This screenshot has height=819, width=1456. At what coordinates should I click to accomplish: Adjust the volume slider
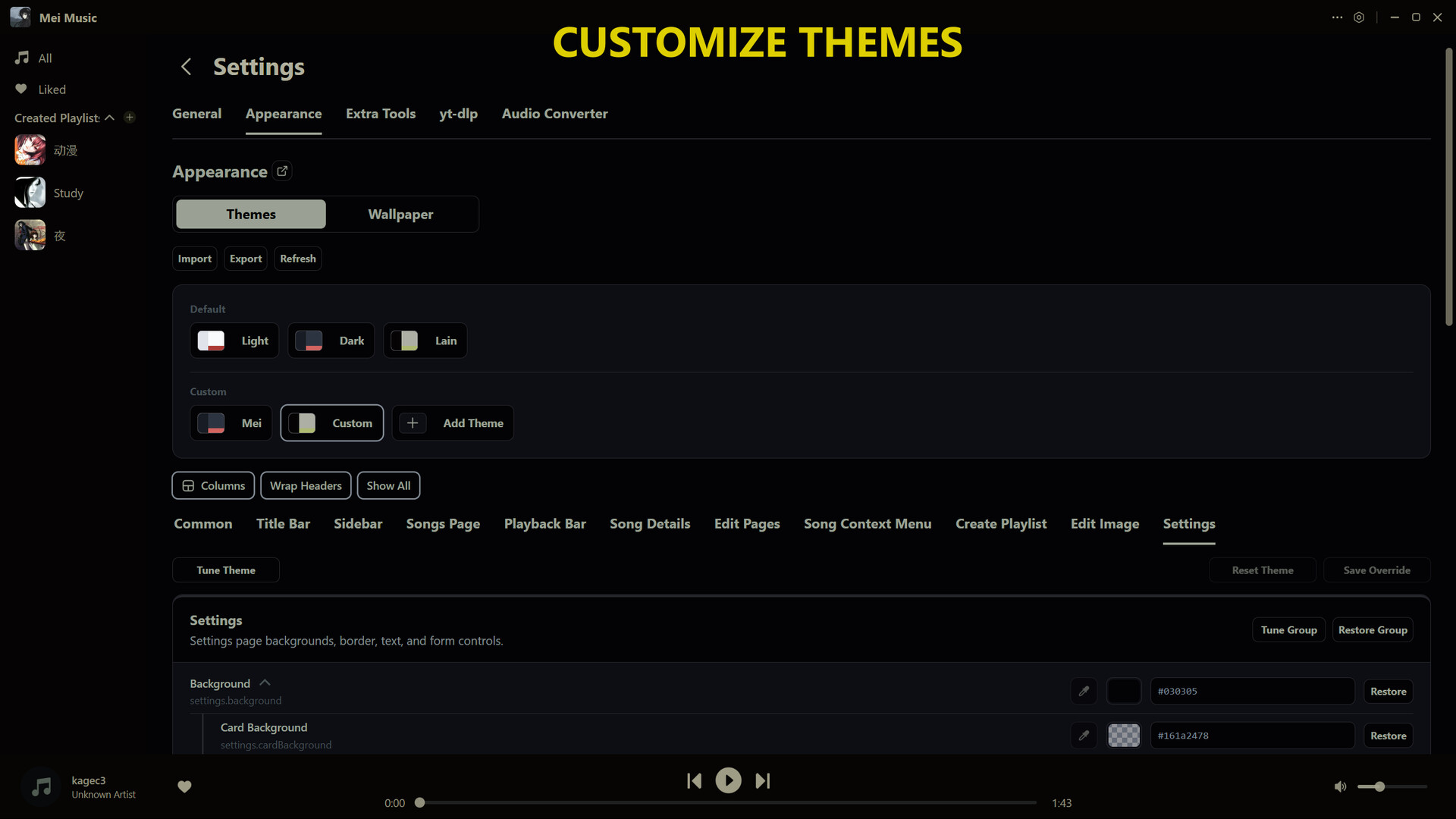point(1392,787)
